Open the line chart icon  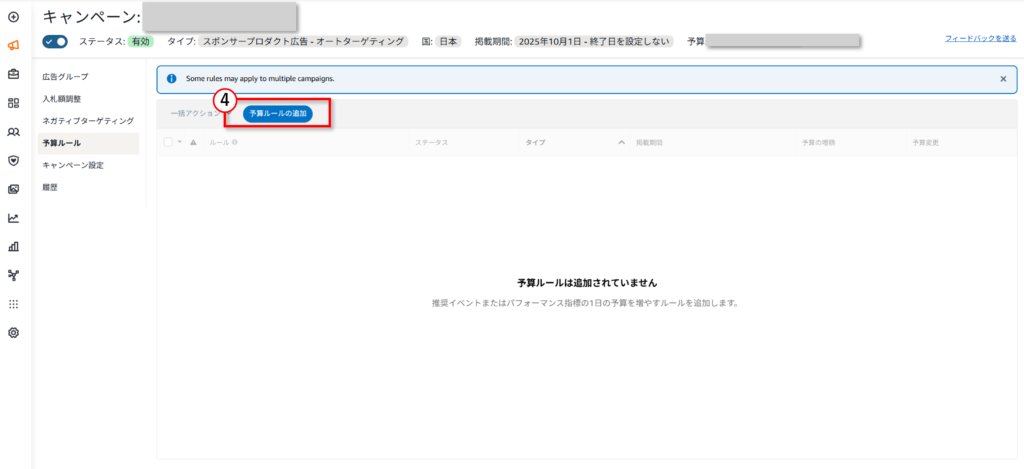point(13,217)
